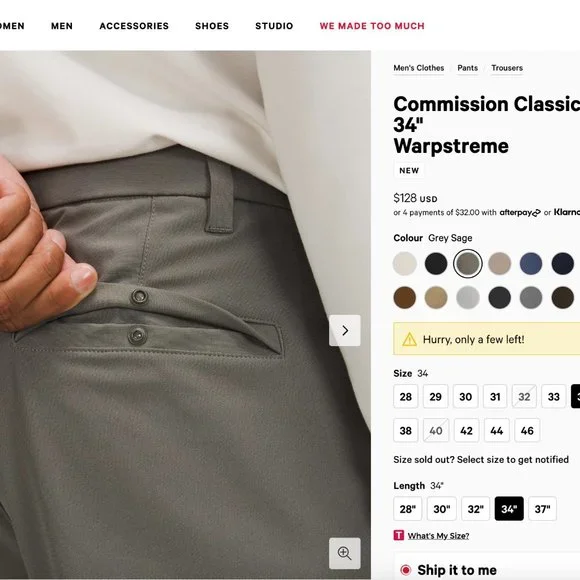
Task: Go to Pants breadcrumb link
Action: [x=468, y=68]
